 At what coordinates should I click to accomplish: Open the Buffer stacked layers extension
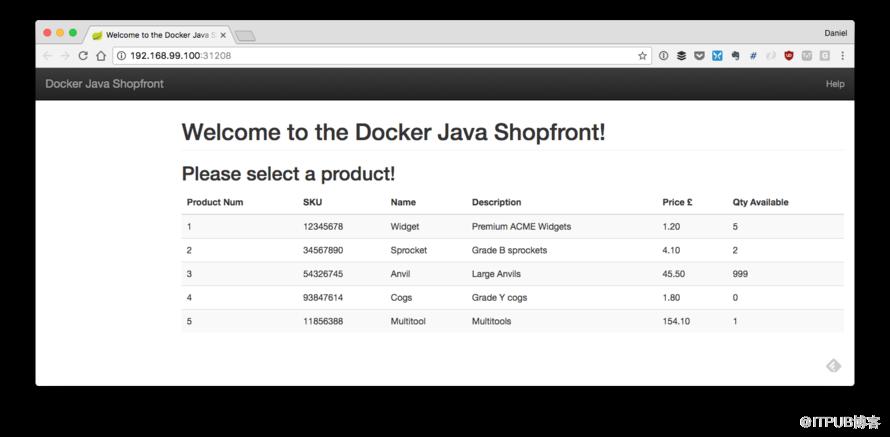681,56
